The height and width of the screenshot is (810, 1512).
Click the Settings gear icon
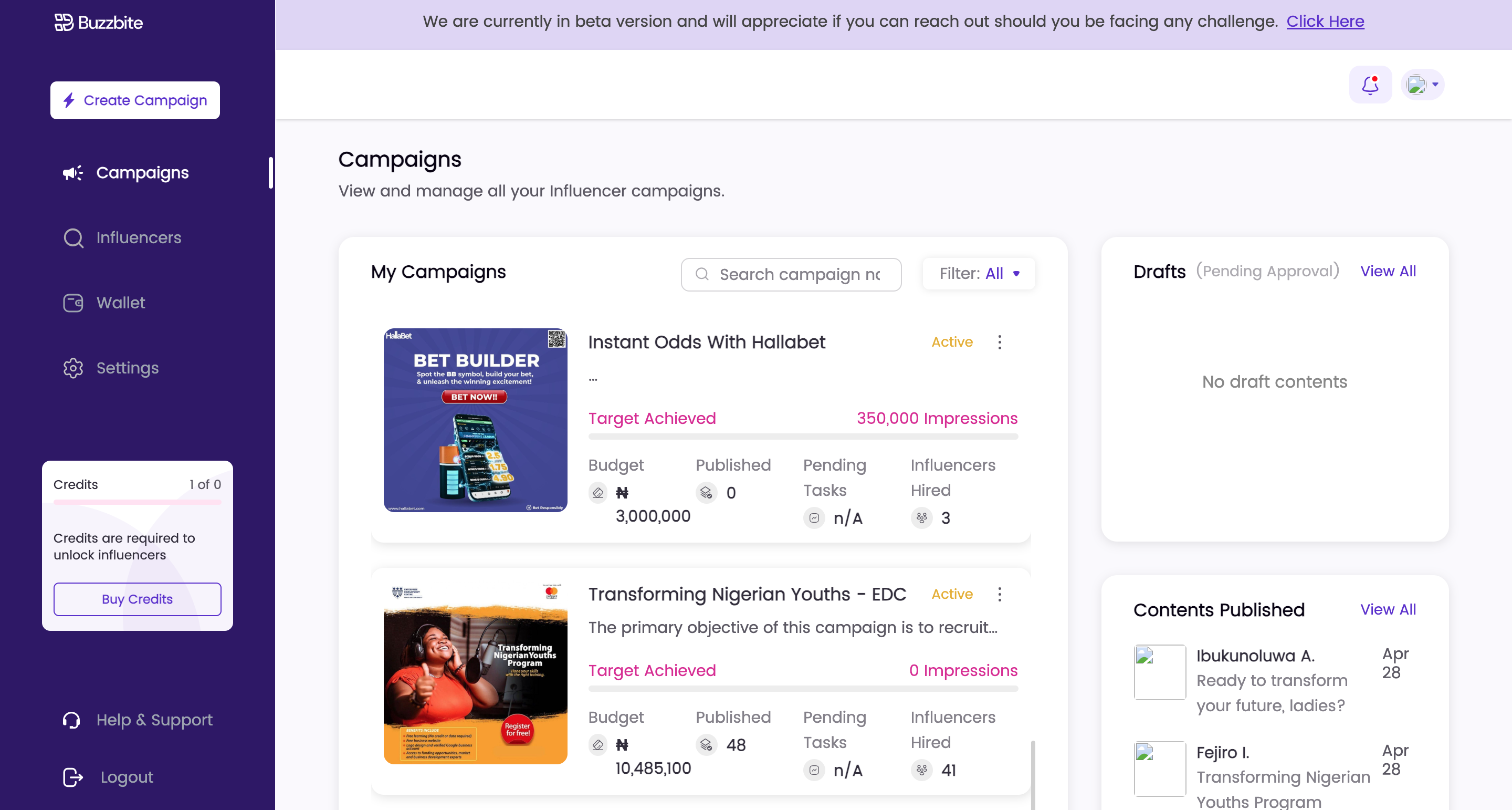tap(73, 368)
